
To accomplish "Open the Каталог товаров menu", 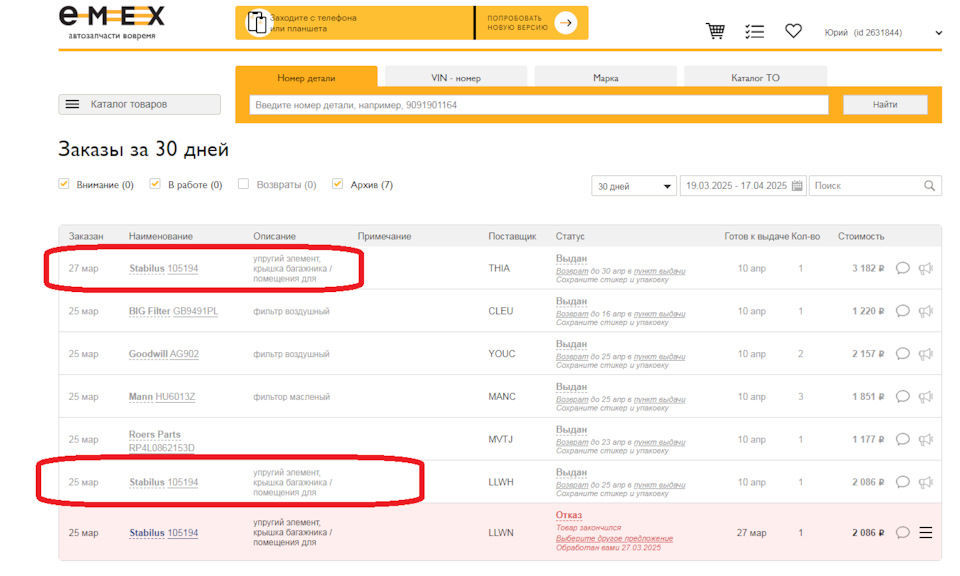I will pos(140,104).
